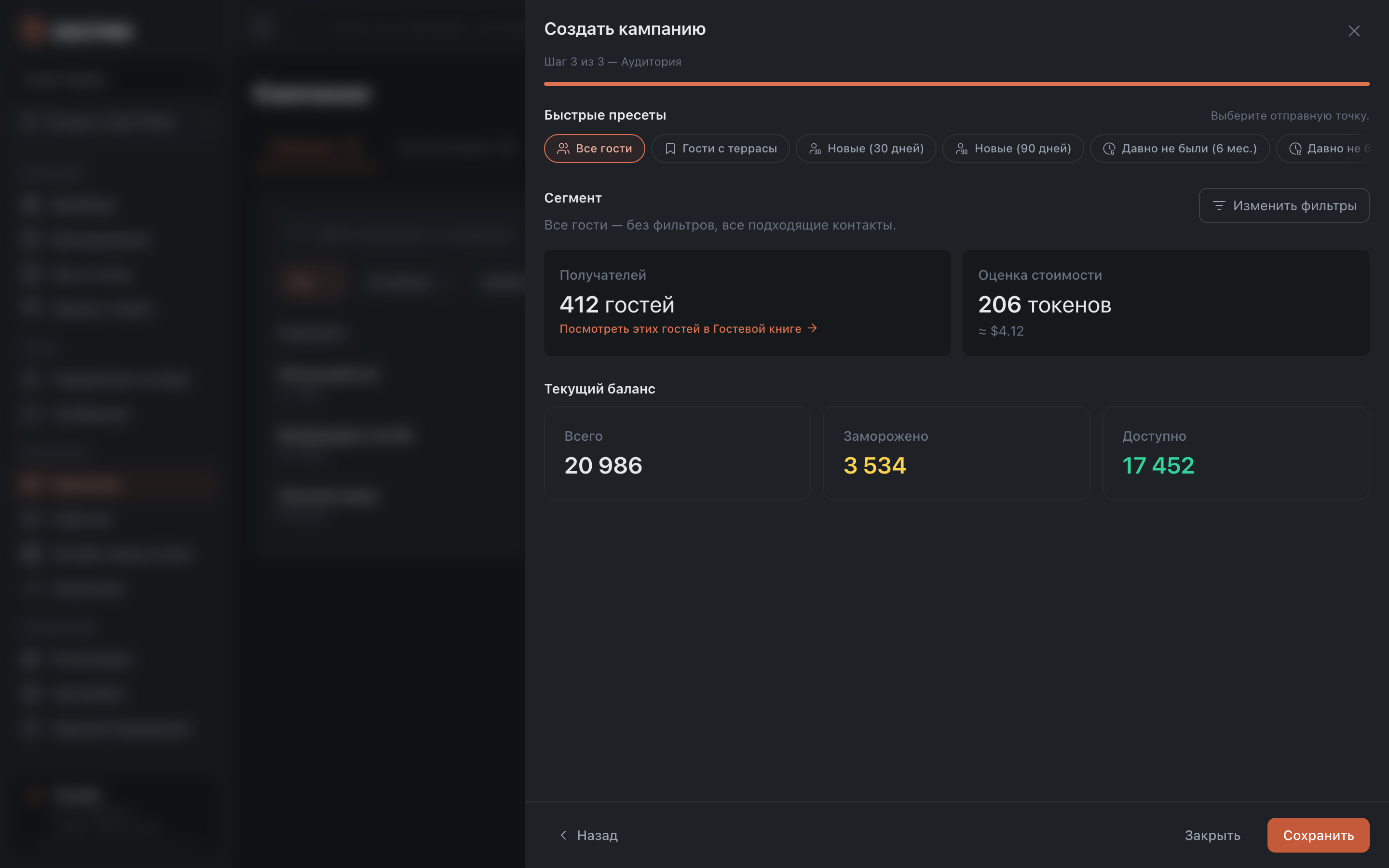This screenshot has width=1389, height=868.
Task: Select the «Все гости» preset chip
Action: 594,149
